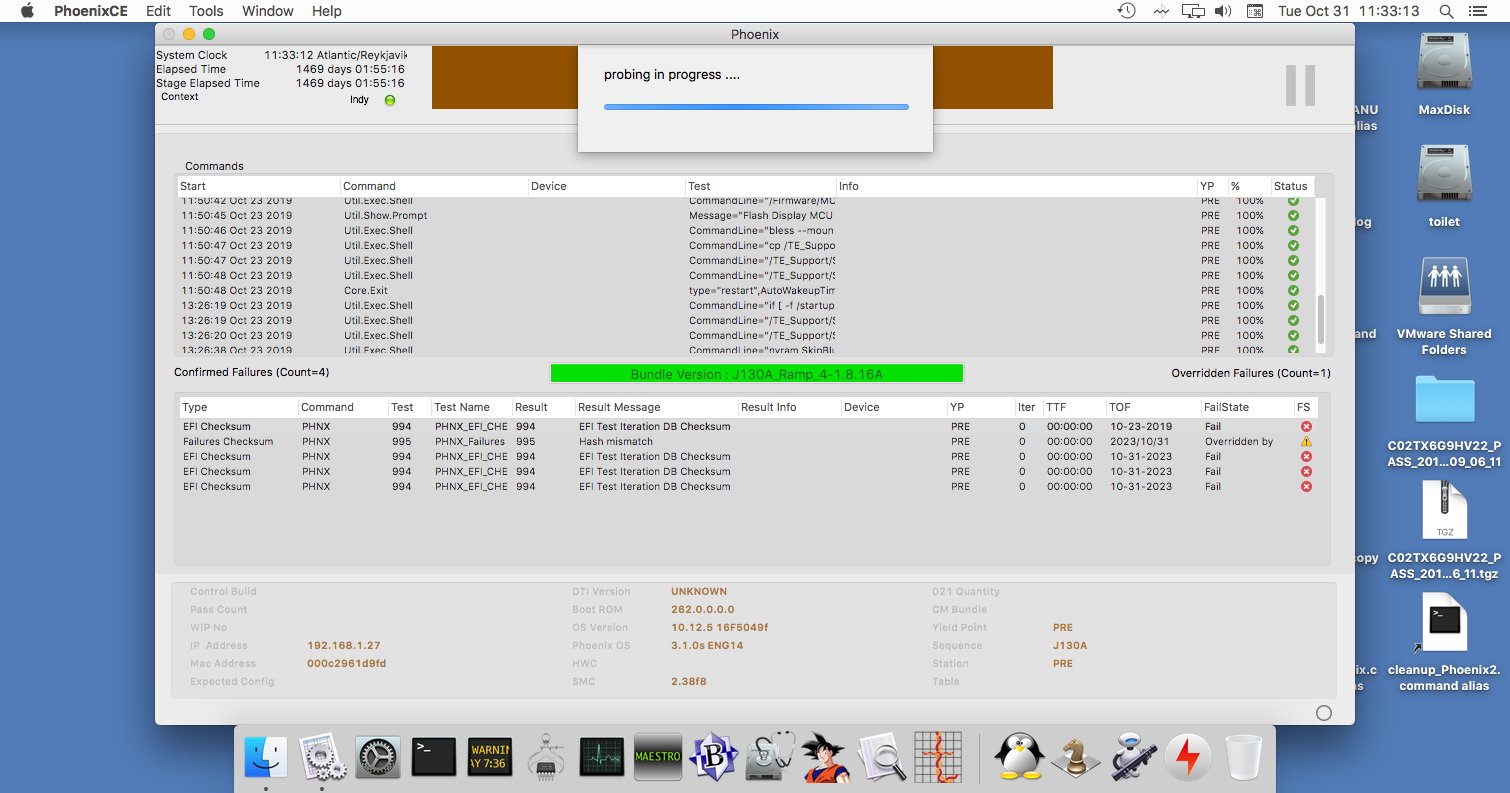Viewport: 1510px width, 793px height.
Task: Launch the Goku character app in the dock
Action: pyautogui.click(x=826, y=757)
